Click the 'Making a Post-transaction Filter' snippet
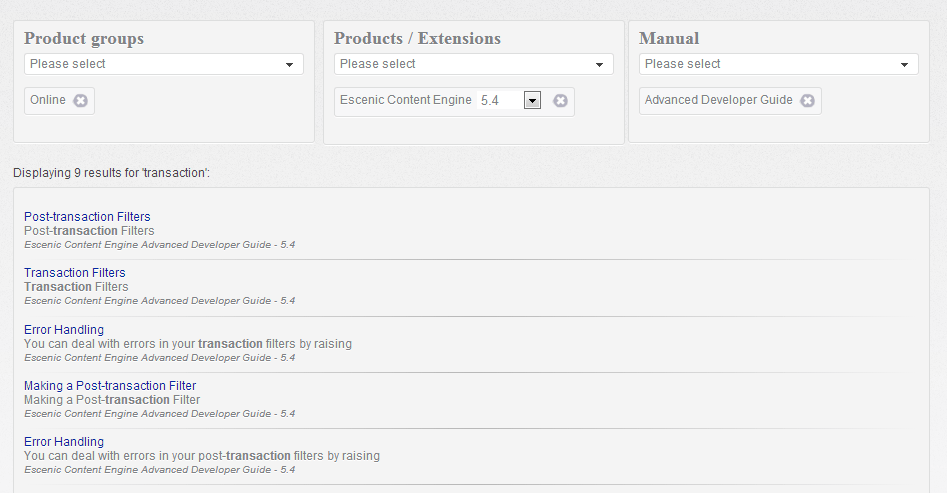 click(112, 400)
